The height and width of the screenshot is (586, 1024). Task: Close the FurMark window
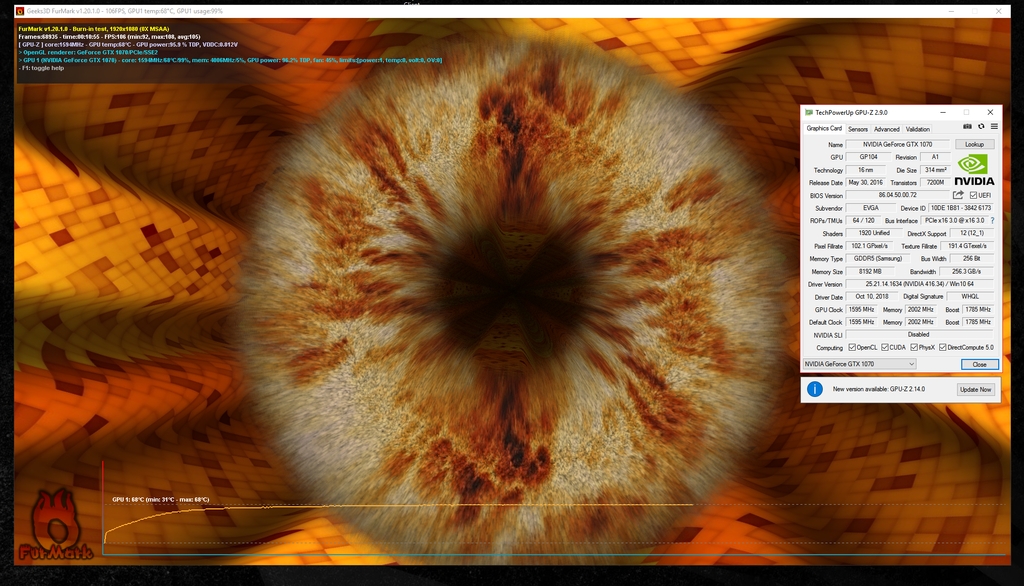click(998, 11)
